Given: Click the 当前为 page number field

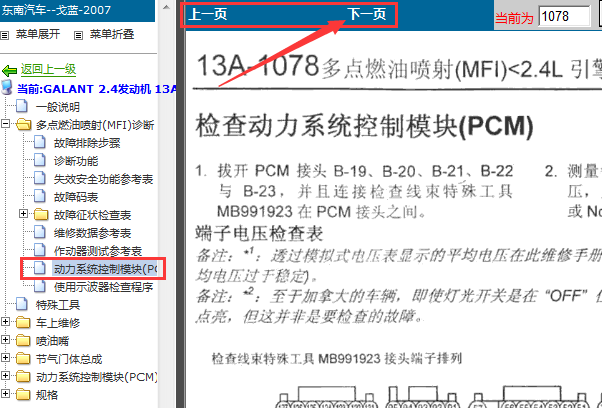Looking at the screenshot, I should (x=564, y=17).
